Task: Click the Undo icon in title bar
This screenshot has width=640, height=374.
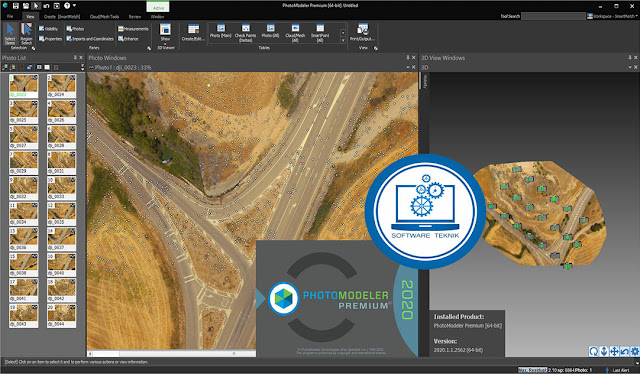Action: pos(46,6)
